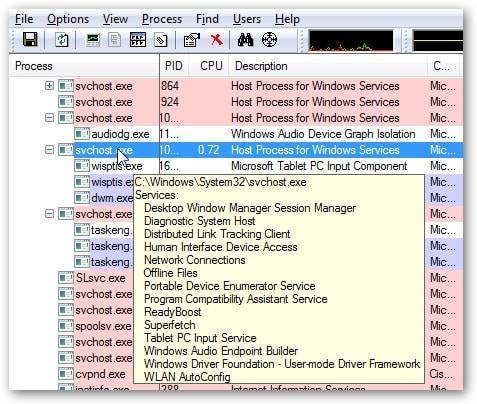Image resolution: width=477 pixels, height=404 pixels.
Task: Click the Save floppy disk icon
Action: [30, 40]
